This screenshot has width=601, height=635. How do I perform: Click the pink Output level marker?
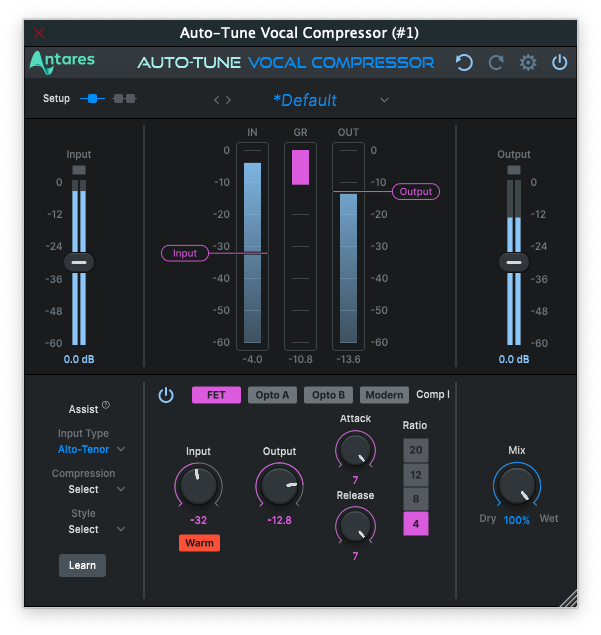pos(416,192)
